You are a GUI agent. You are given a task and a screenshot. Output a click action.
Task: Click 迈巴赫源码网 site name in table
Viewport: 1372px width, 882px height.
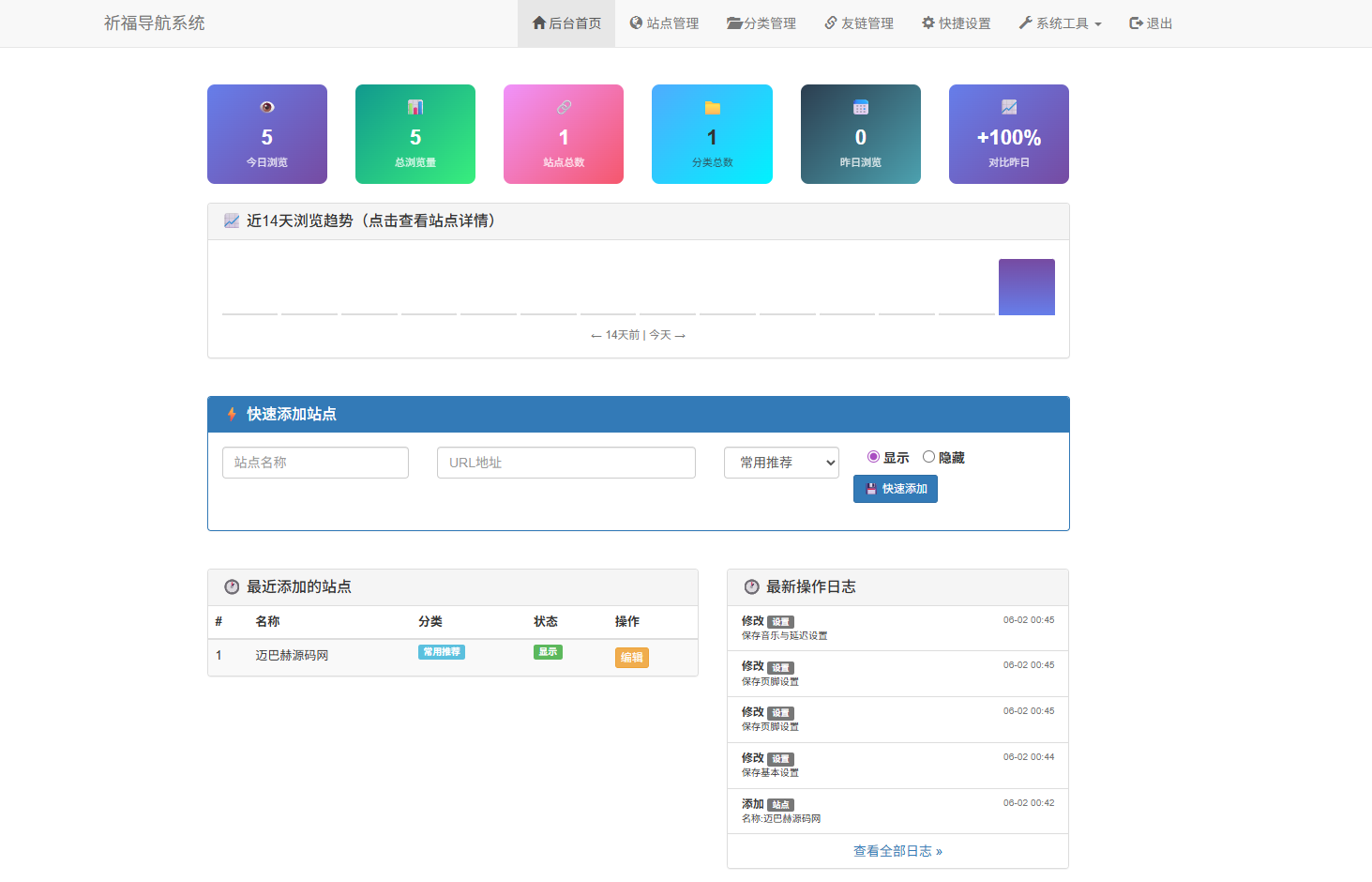coord(292,656)
